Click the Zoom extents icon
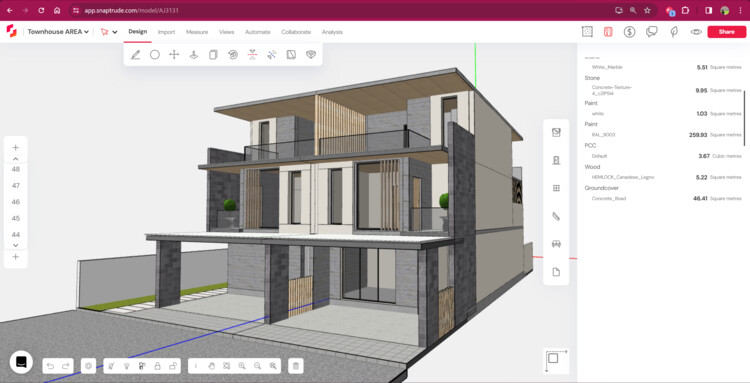750x383 pixels. (x=227, y=366)
